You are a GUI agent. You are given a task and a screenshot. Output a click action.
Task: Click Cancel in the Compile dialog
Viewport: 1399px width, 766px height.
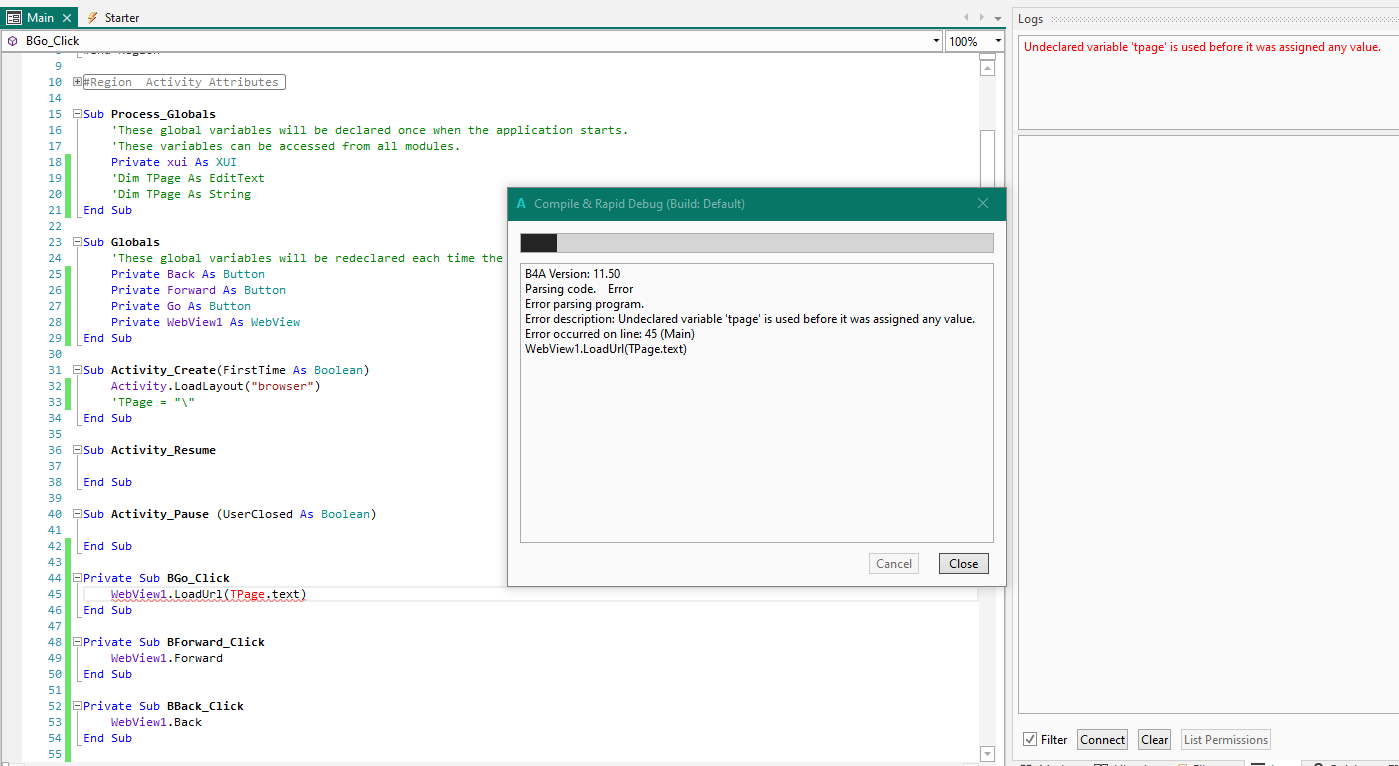(x=894, y=564)
